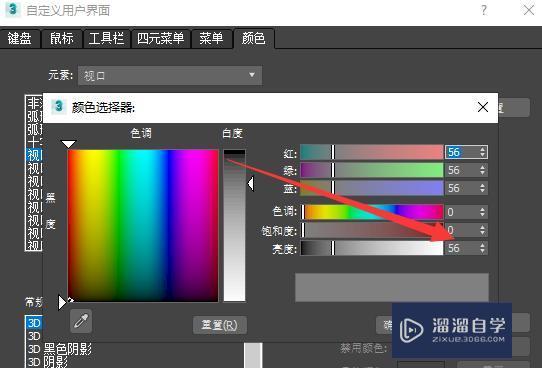542x368 pixels.
Task: Close the 颜色选择器 dialog
Action: (x=483, y=107)
